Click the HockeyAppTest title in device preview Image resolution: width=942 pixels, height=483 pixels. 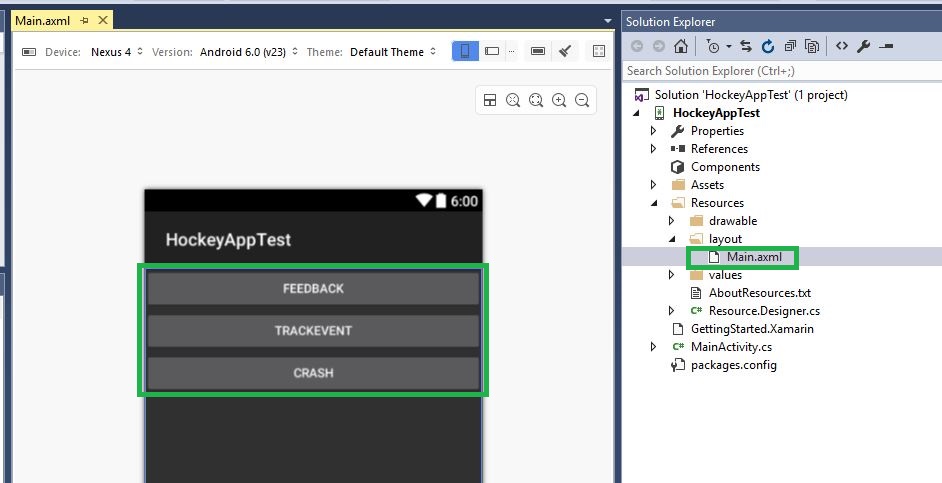(x=228, y=240)
